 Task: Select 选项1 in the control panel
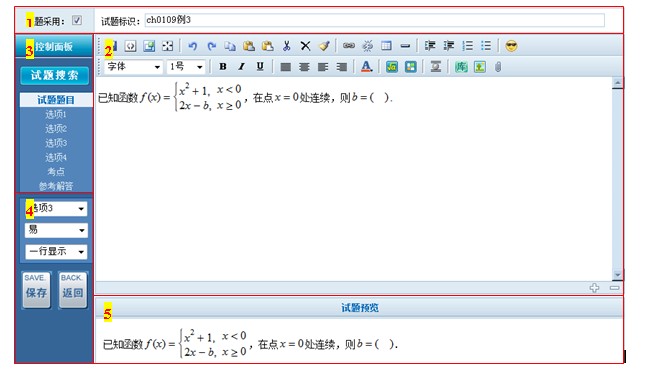56,114
